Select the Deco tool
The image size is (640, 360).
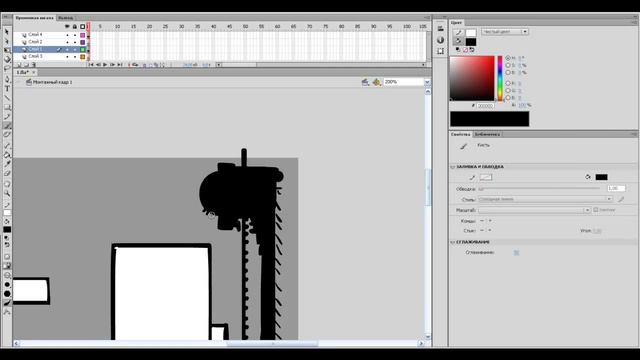click(x=7, y=135)
